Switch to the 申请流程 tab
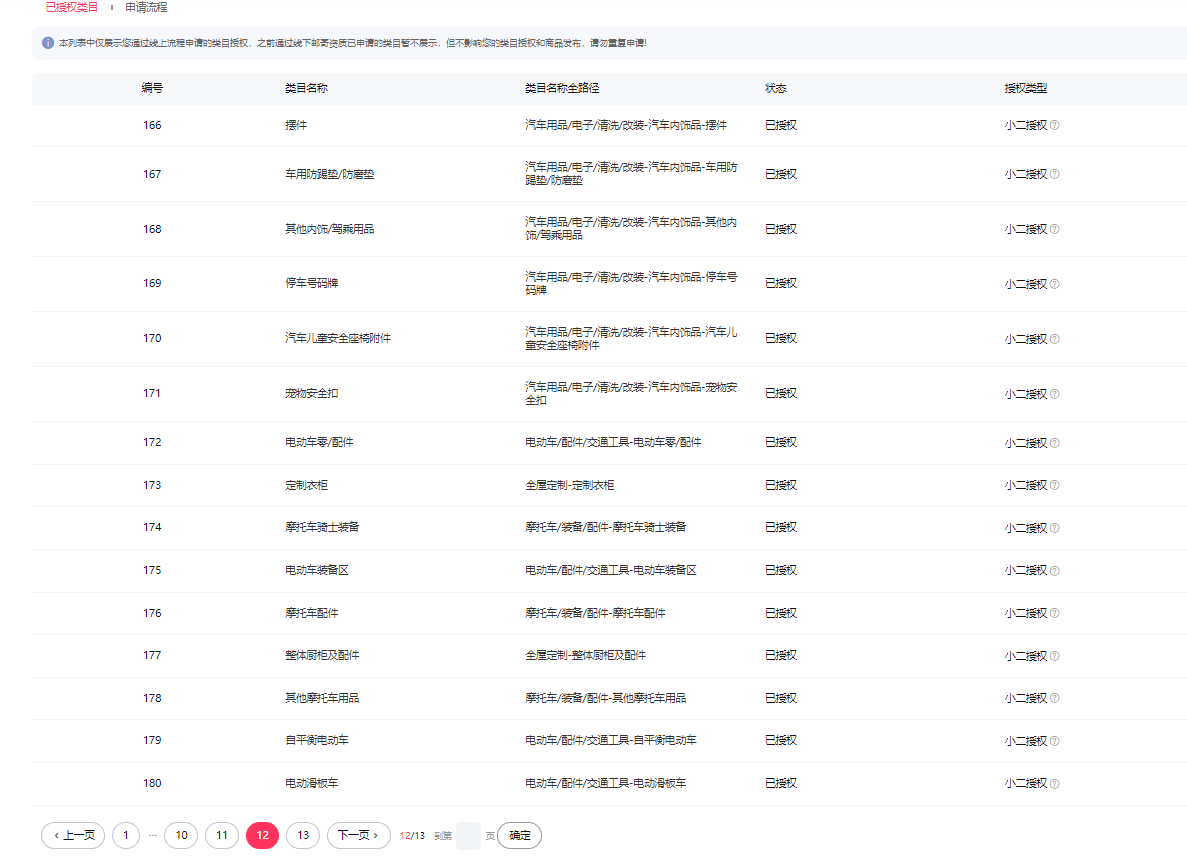The width and height of the screenshot is (1187, 865). point(146,7)
